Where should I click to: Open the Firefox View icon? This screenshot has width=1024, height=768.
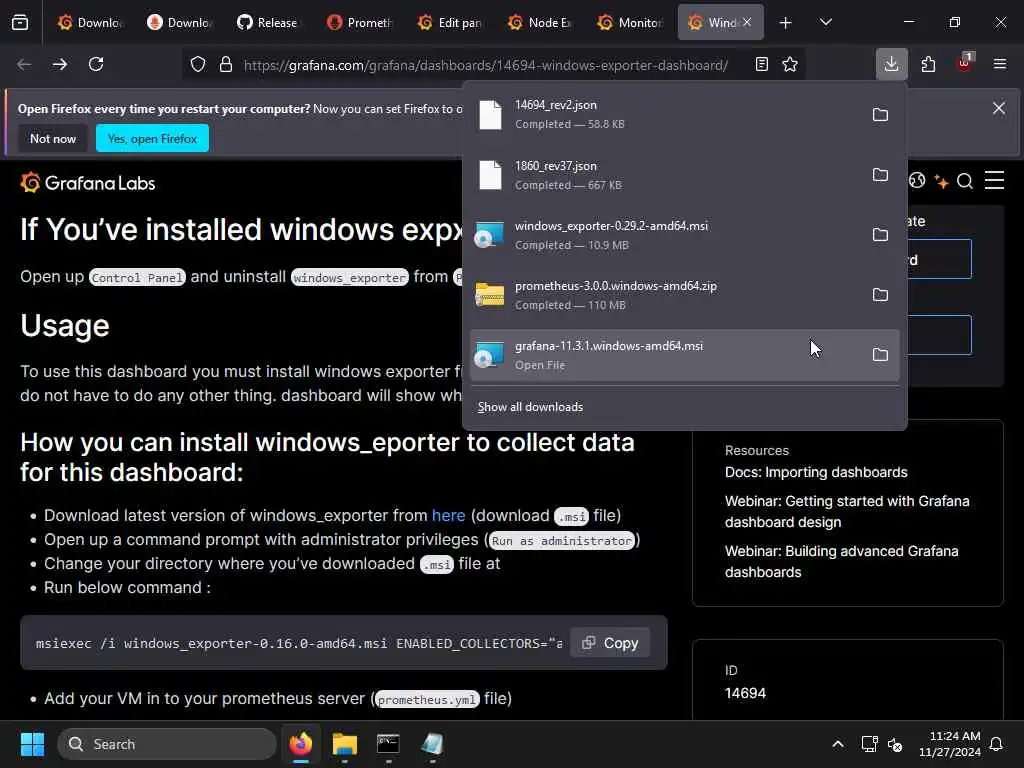(20, 22)
